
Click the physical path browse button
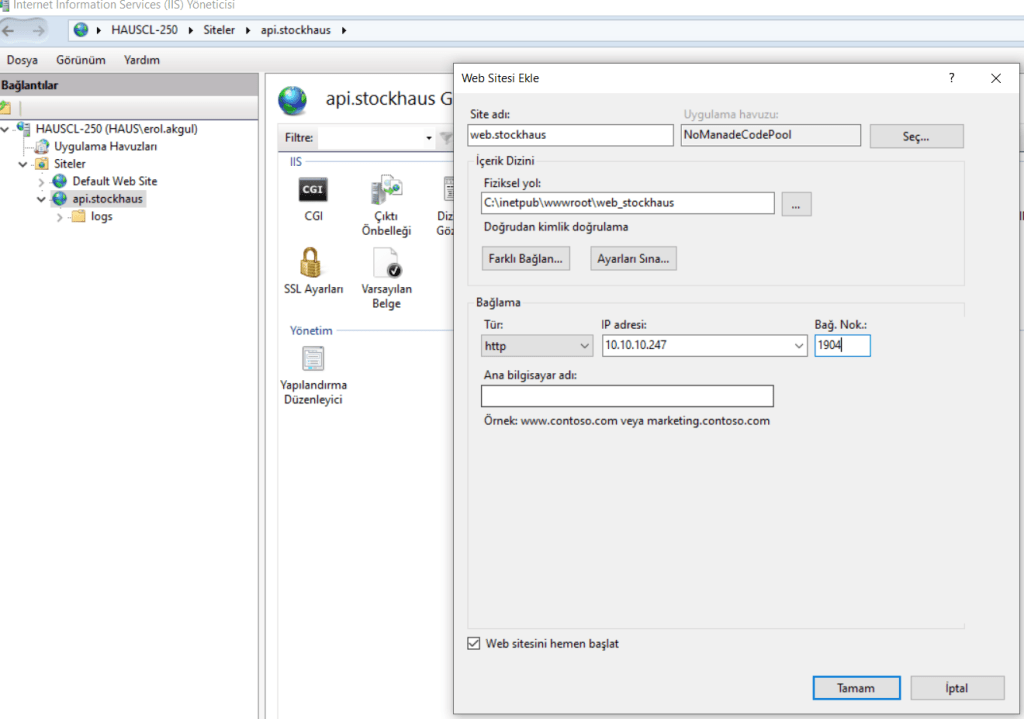[x=796, y=204]
